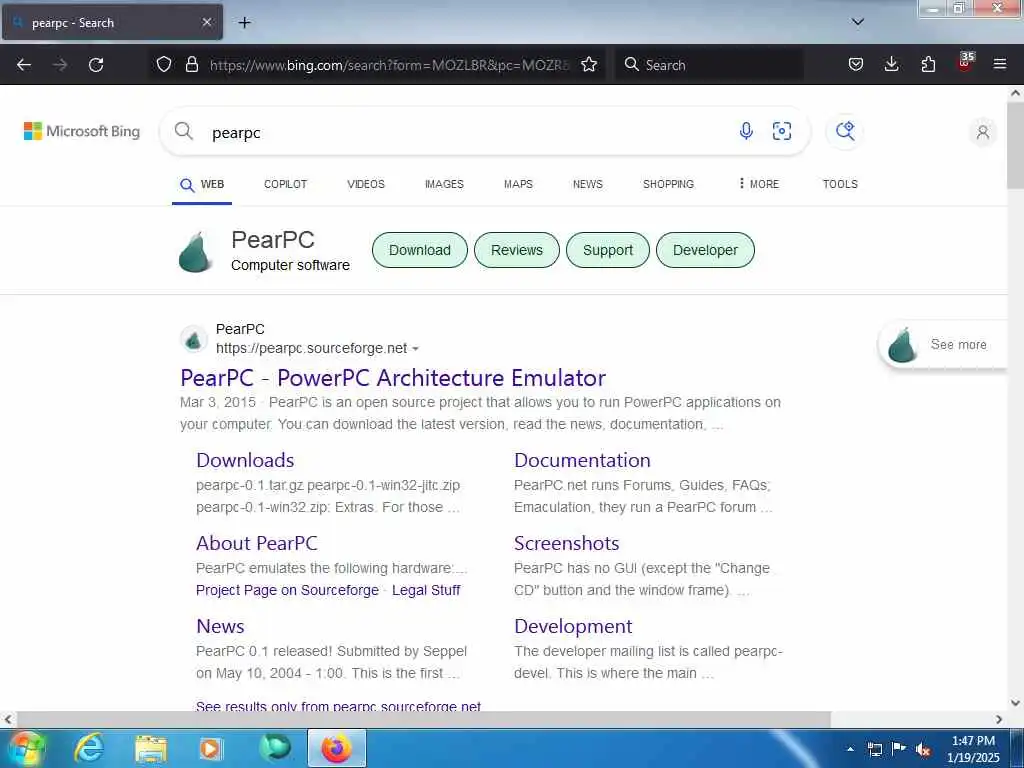Click the magnifier icon in Bing search box
The image size is (1024, 768).
click(184, 131)
